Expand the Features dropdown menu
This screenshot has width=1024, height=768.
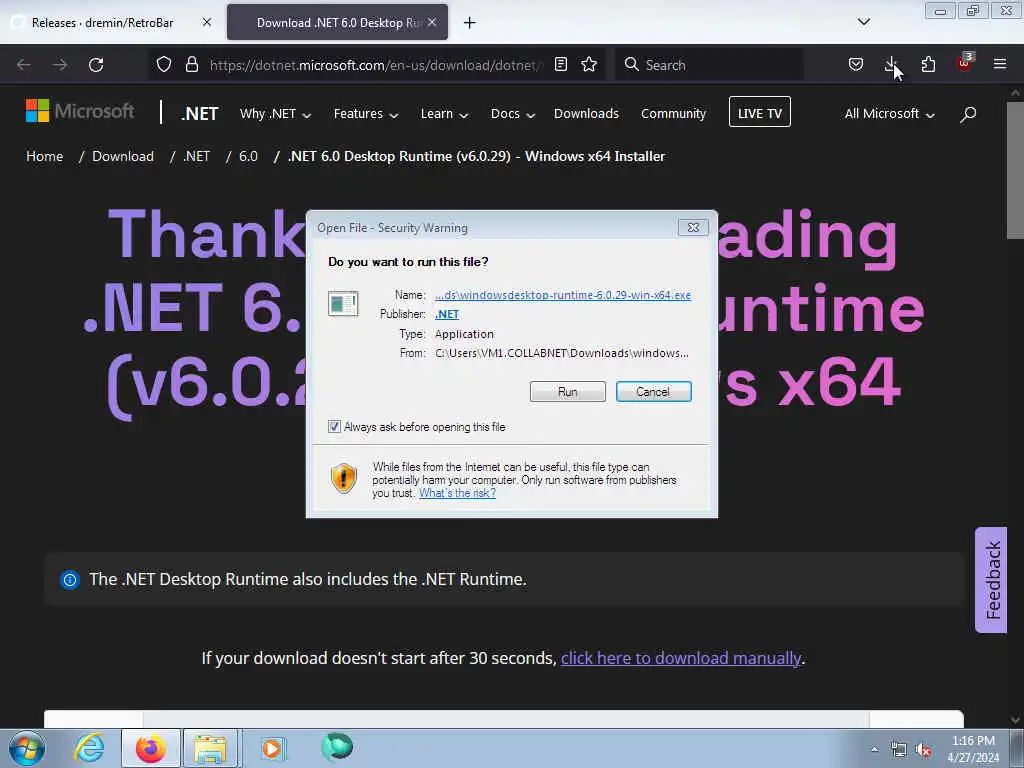(366, 114)
